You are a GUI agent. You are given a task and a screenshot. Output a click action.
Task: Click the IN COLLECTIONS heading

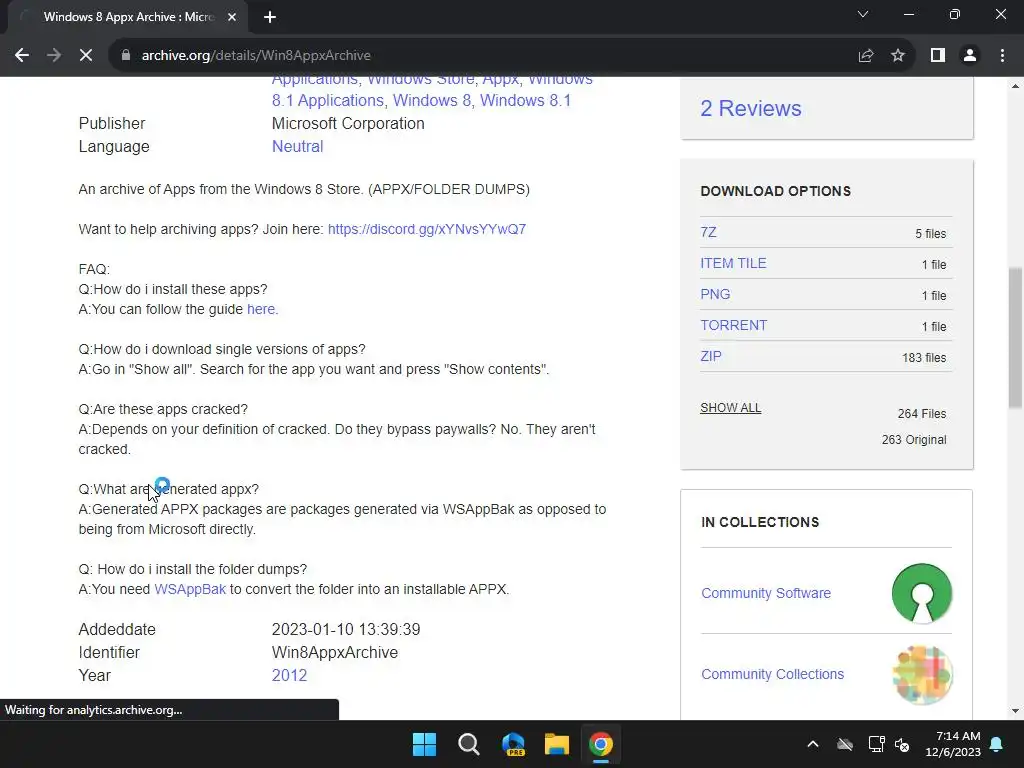click(760, 522)
